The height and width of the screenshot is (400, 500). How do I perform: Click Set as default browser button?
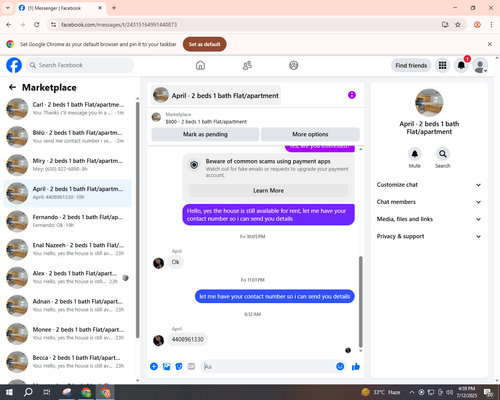[205, 44]
